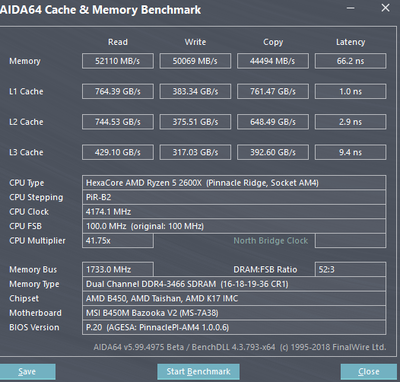
Task: Select L2 Cache Copy 648.49 GB/s
Action: pos(273,122)
